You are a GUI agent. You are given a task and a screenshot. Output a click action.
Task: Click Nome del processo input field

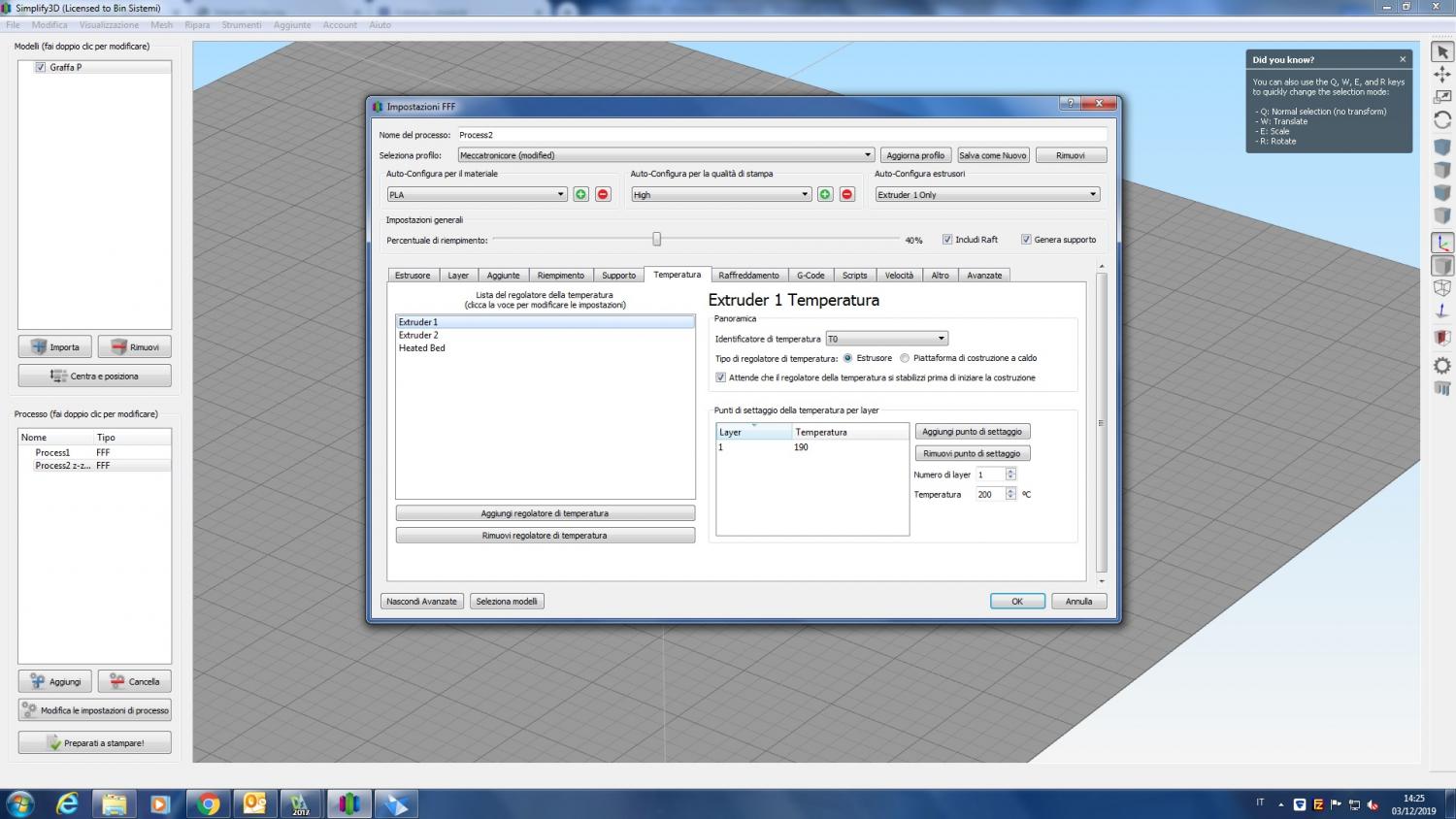coord(781,135)
